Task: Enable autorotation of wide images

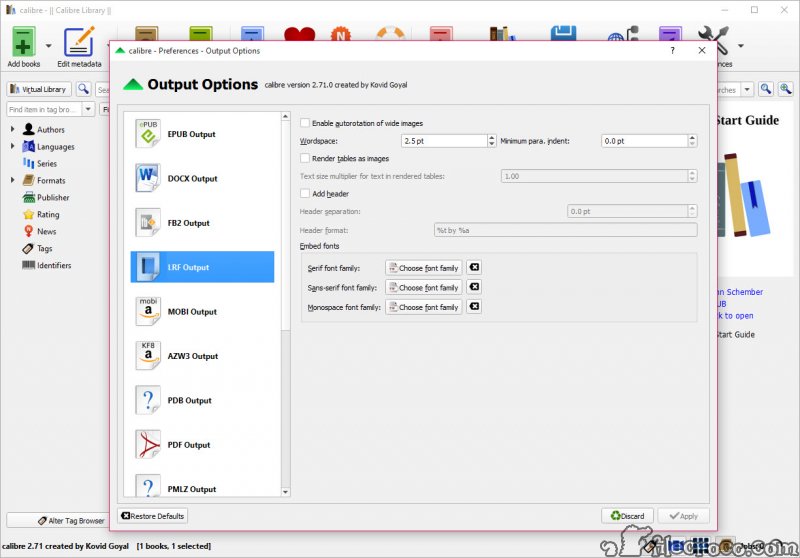Action: click(x=305, y=123)
